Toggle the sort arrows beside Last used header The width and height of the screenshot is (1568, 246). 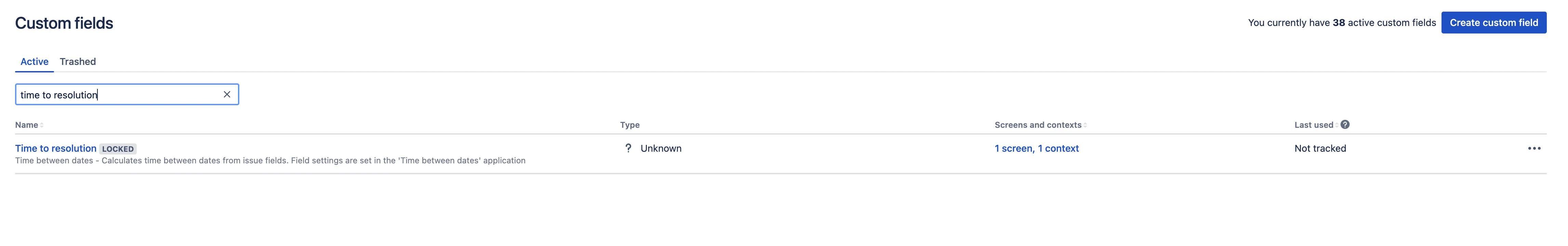[1336, 125]
